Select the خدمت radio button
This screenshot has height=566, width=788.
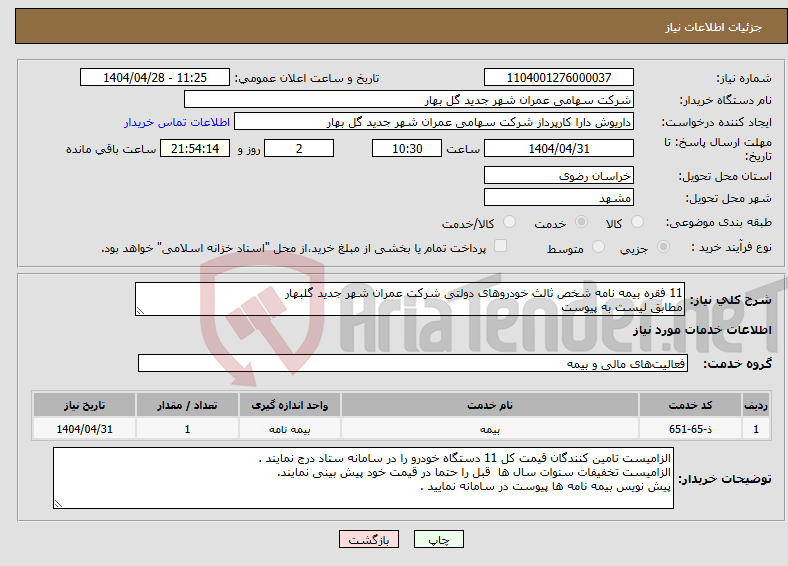coord(581,222)
